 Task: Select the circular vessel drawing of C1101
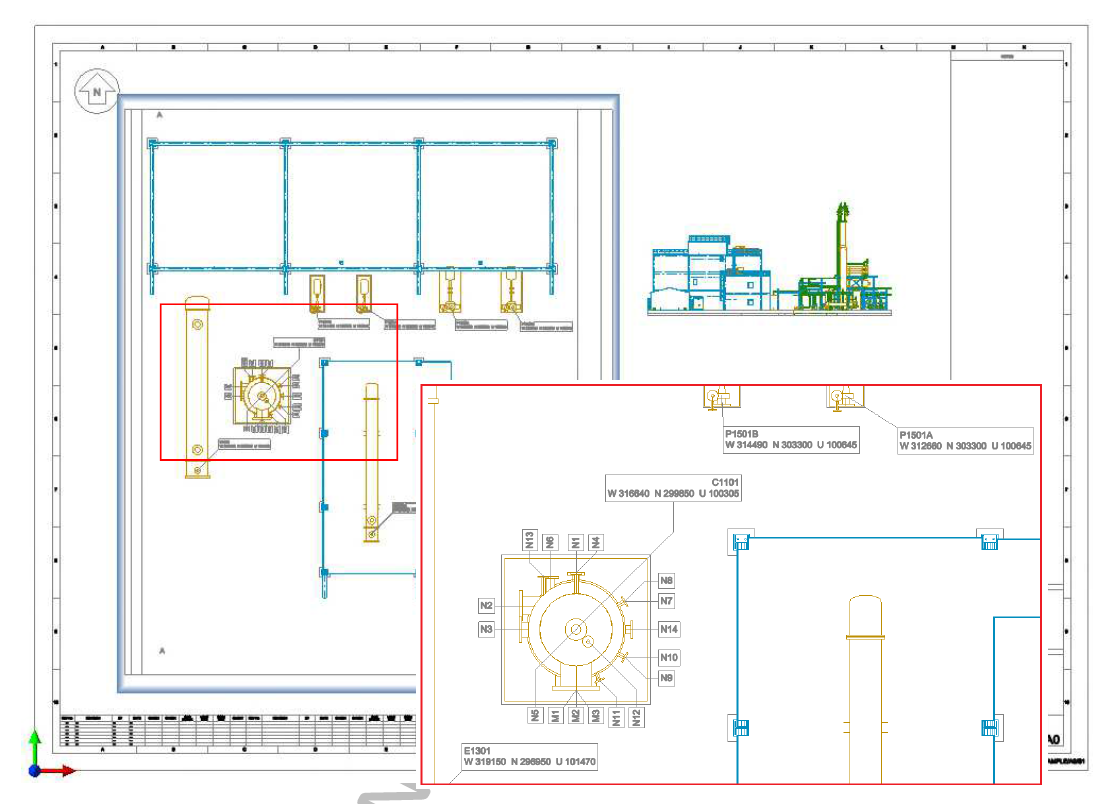pyautogui.click(x=577, y=627)
